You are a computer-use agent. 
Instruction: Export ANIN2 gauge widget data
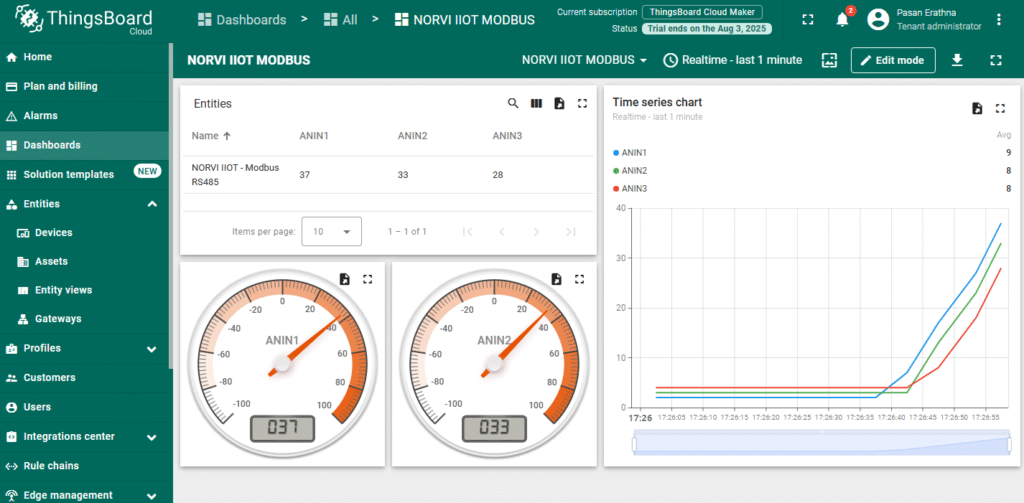[556, 280]
